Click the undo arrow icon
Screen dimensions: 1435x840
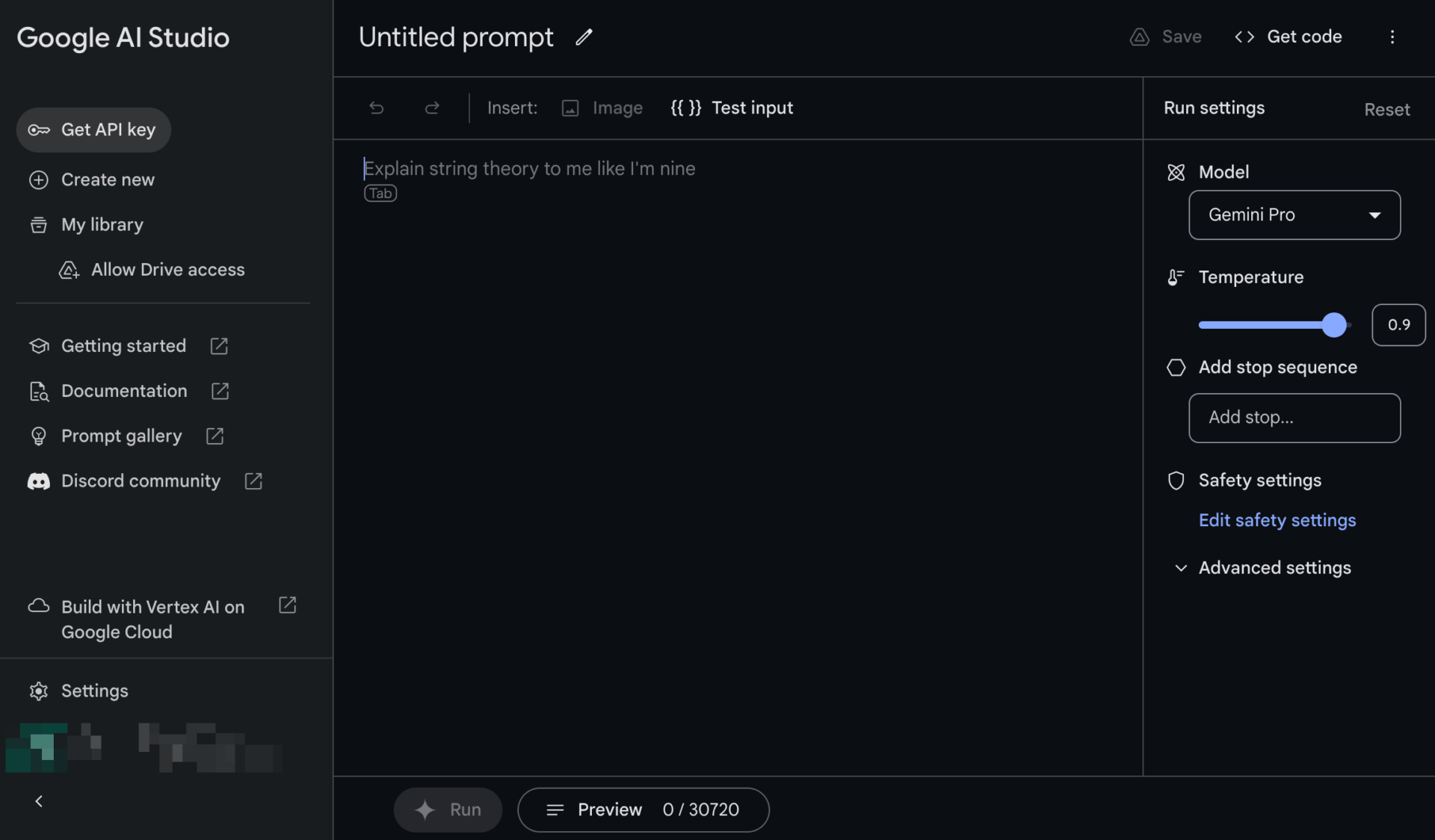click(377, 108)
